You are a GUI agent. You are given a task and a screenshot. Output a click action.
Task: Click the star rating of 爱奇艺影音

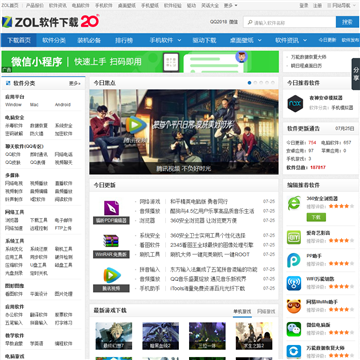point(341,240)
